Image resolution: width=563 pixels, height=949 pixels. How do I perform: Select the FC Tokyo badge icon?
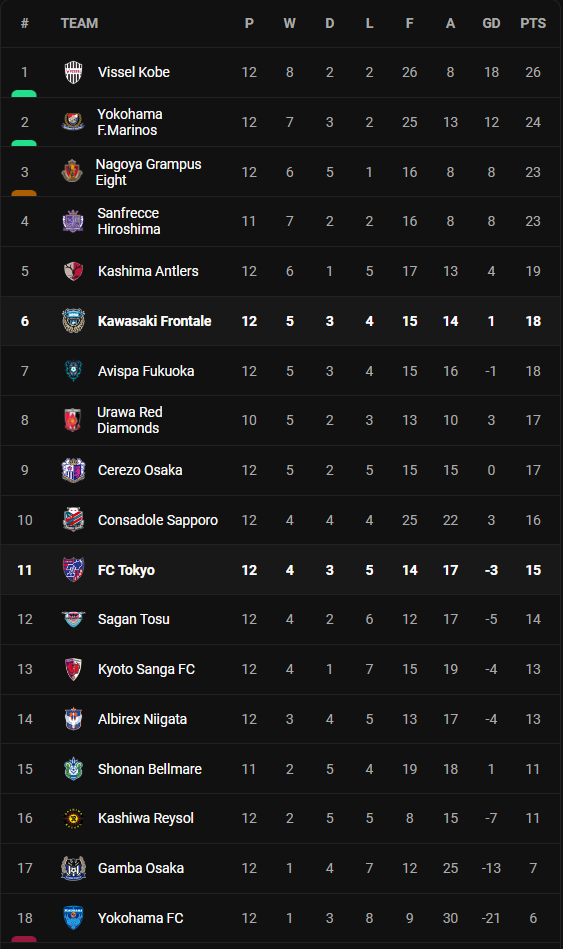click(73, 570)
